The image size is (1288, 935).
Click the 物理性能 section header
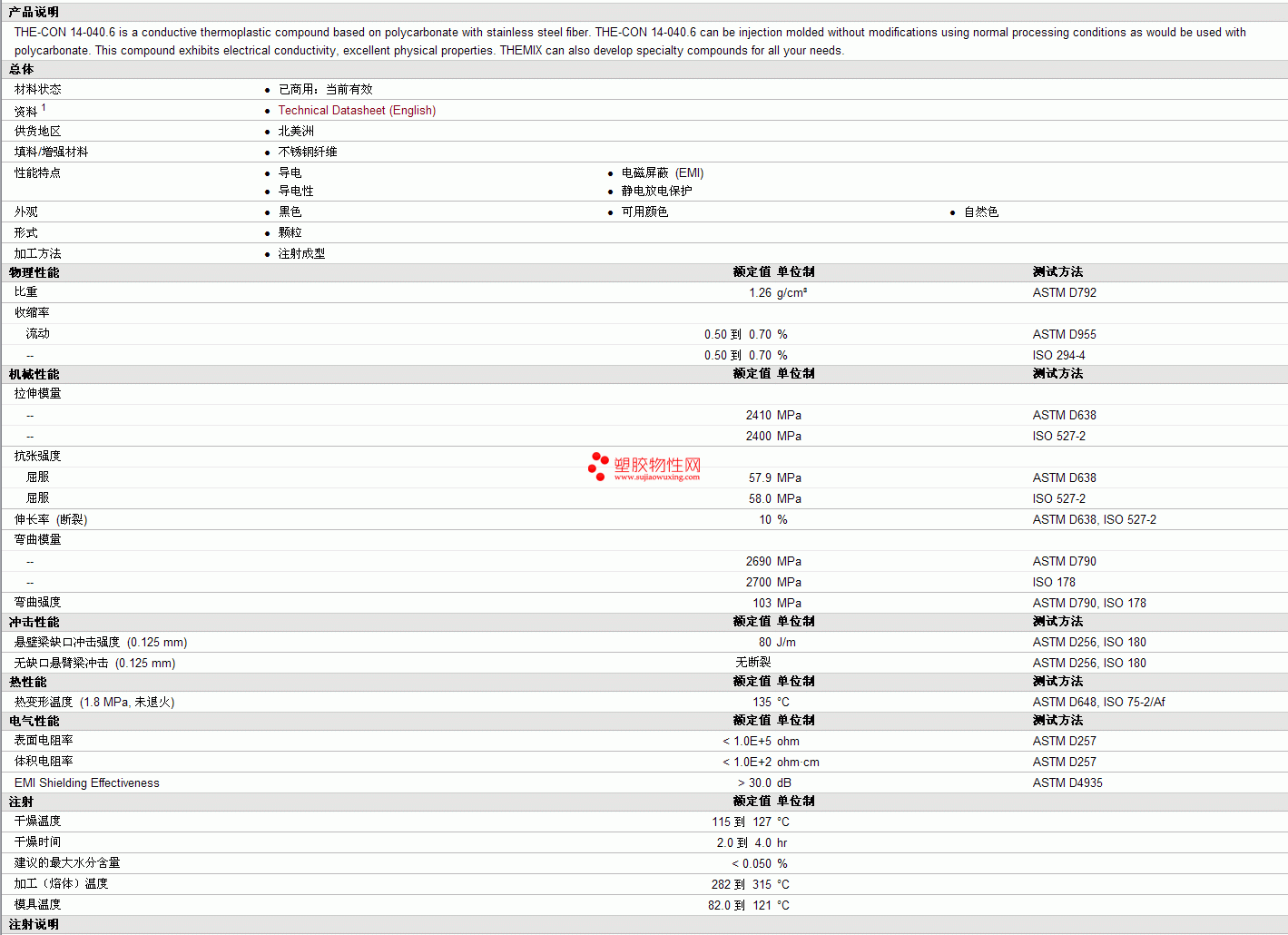34,272
